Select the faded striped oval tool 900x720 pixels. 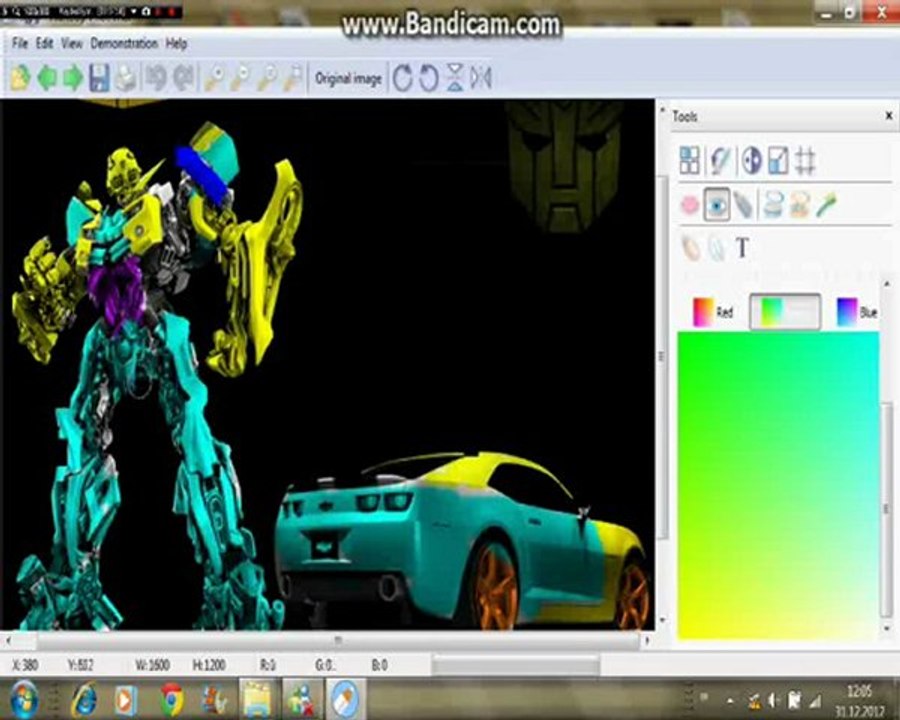(717, 248)
